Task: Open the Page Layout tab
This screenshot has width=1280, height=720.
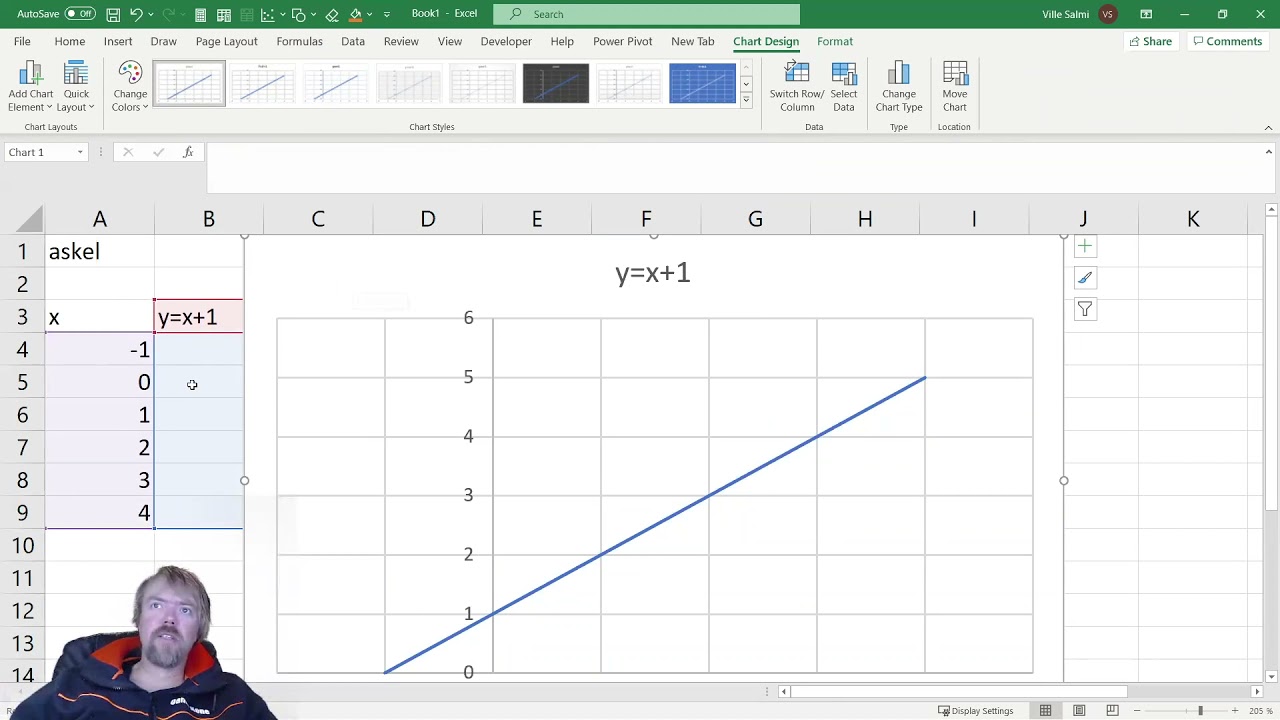Action: tap(226, 41)
